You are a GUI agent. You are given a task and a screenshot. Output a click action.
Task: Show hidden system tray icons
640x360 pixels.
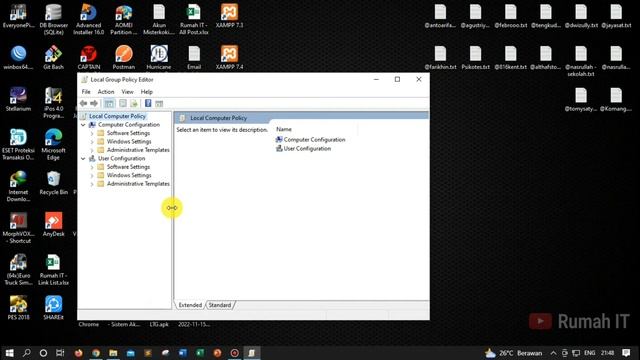click(553, 353)
